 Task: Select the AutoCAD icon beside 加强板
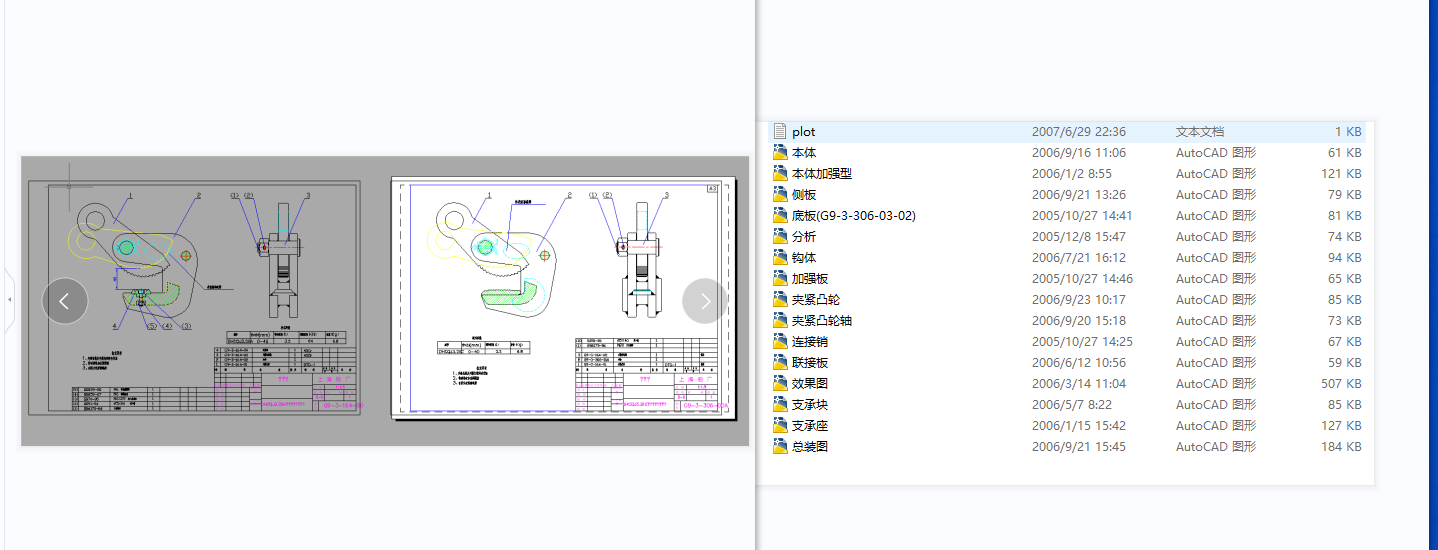coord(781,278)
